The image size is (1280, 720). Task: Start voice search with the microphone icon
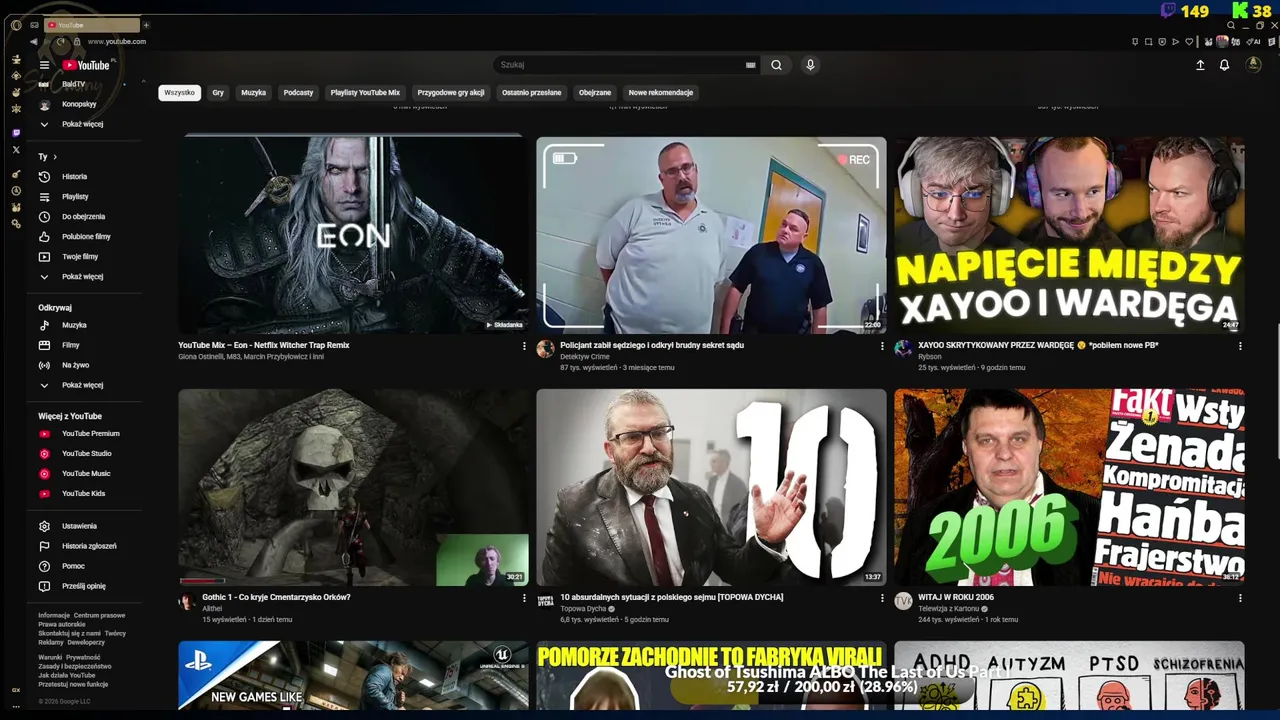pos(810,65)
